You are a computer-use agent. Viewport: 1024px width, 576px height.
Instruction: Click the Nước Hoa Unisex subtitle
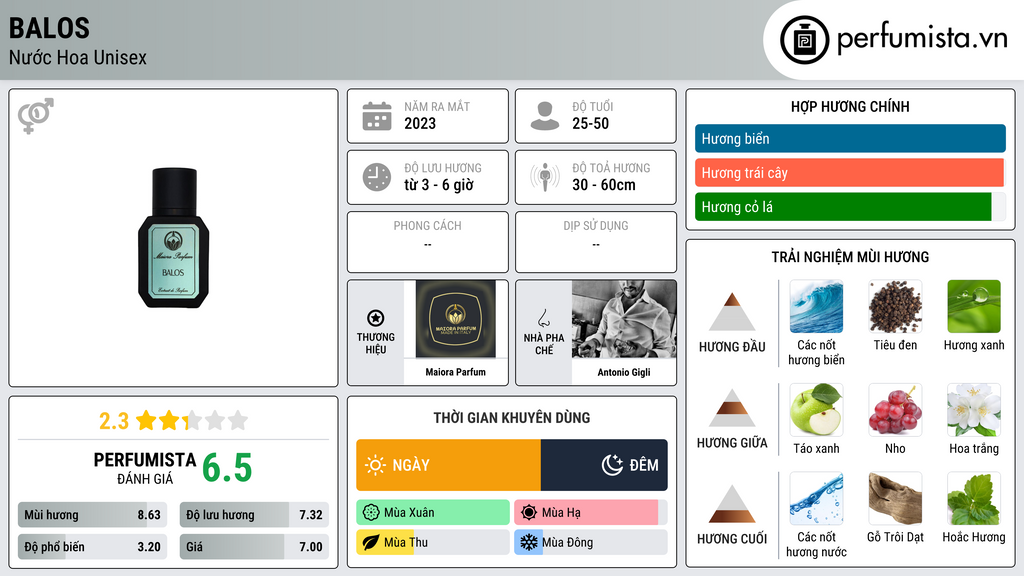click(78, 57)
